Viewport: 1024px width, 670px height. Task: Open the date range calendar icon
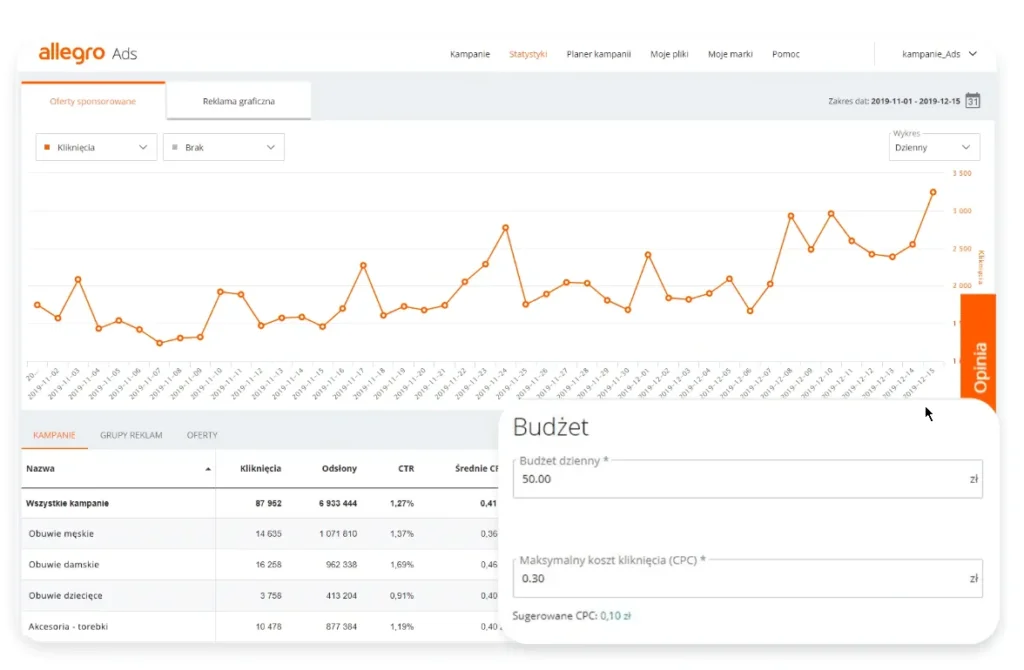[972, 101]
